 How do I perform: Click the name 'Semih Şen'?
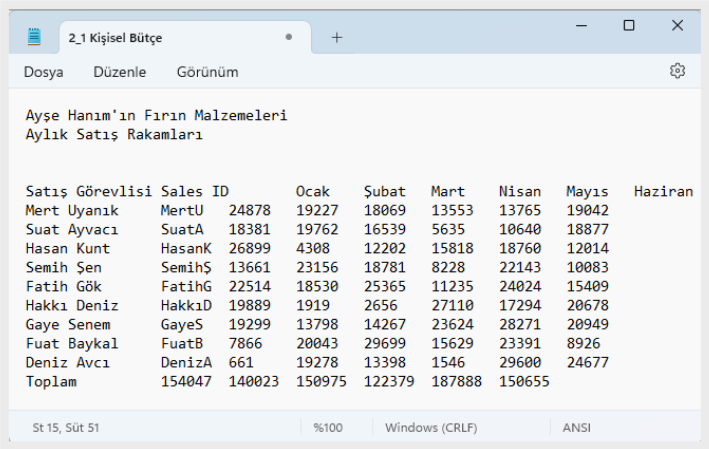tap(63, 267)
